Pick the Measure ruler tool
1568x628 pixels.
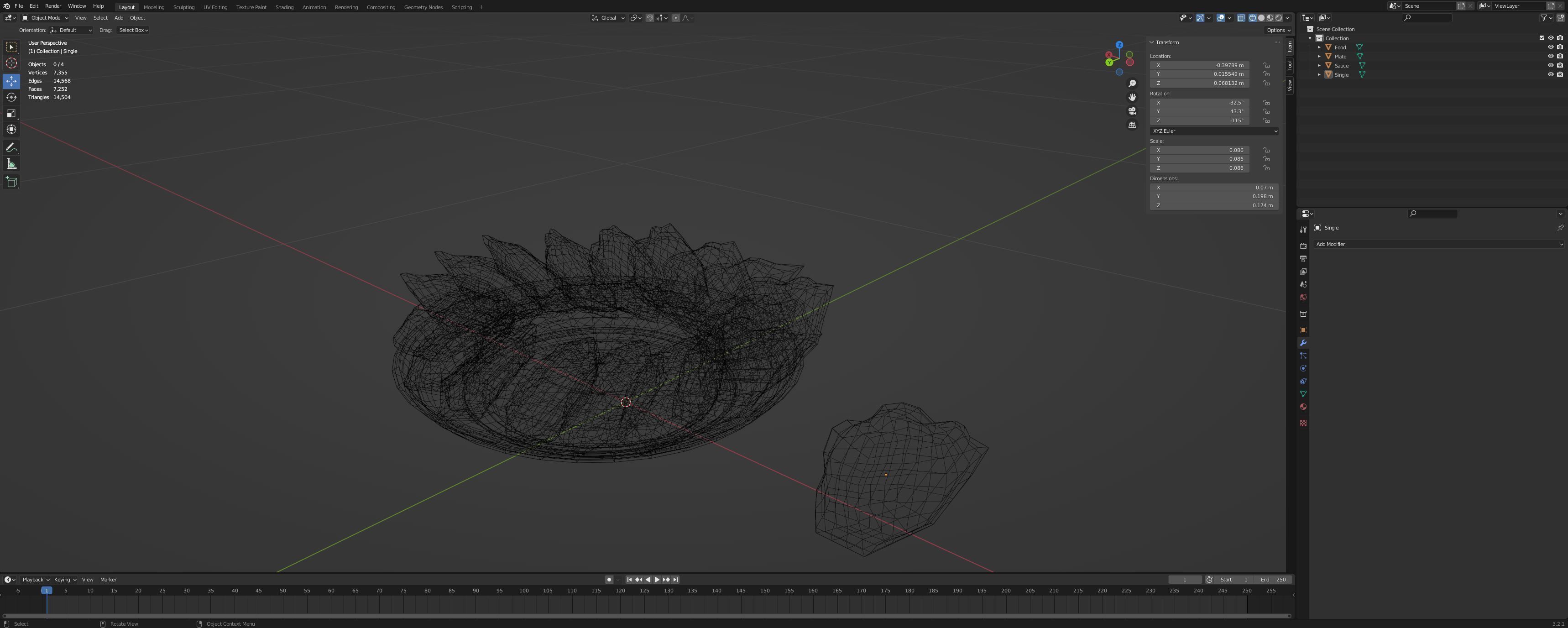point(11,164)
